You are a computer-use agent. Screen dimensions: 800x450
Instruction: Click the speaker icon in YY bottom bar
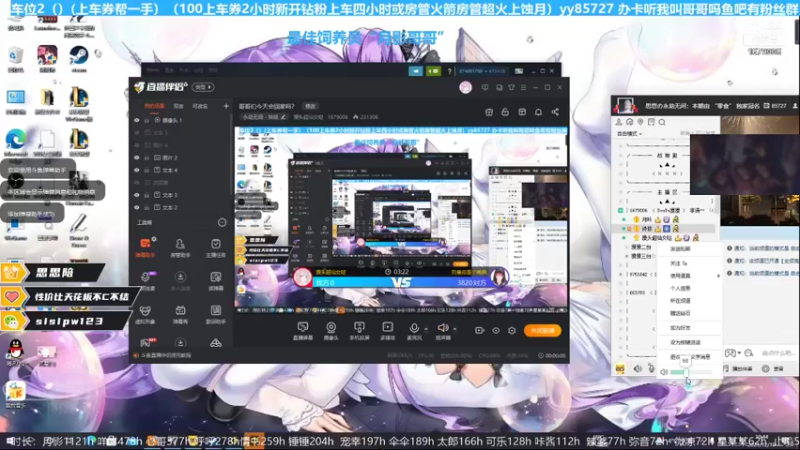[637, 368]
